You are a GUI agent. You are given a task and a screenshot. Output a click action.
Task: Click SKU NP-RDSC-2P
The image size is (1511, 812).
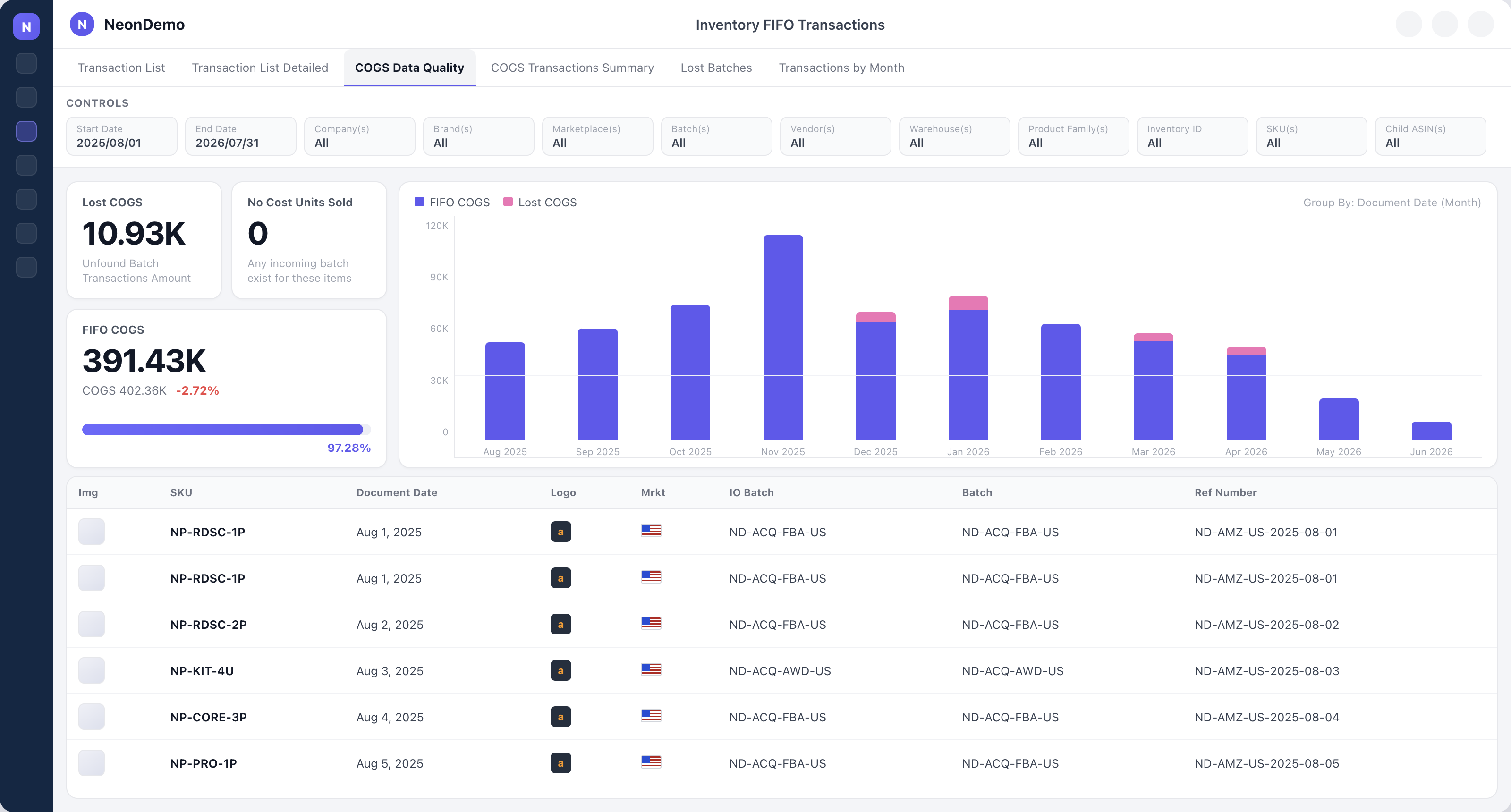pos(208,625)
